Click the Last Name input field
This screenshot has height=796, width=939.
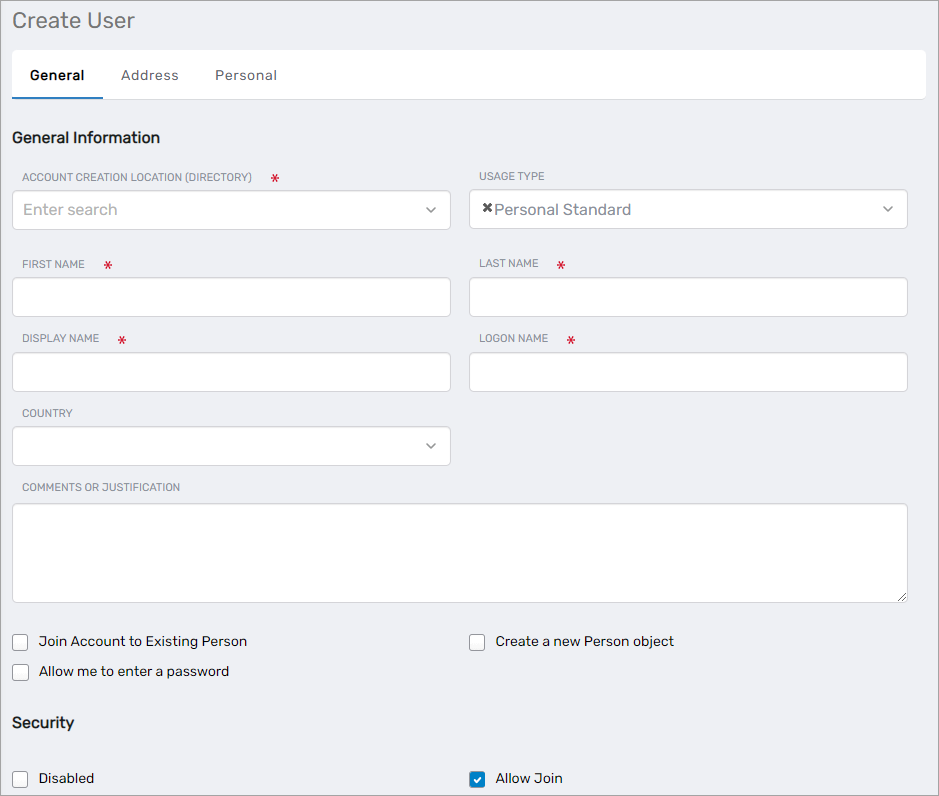(688, 297)
